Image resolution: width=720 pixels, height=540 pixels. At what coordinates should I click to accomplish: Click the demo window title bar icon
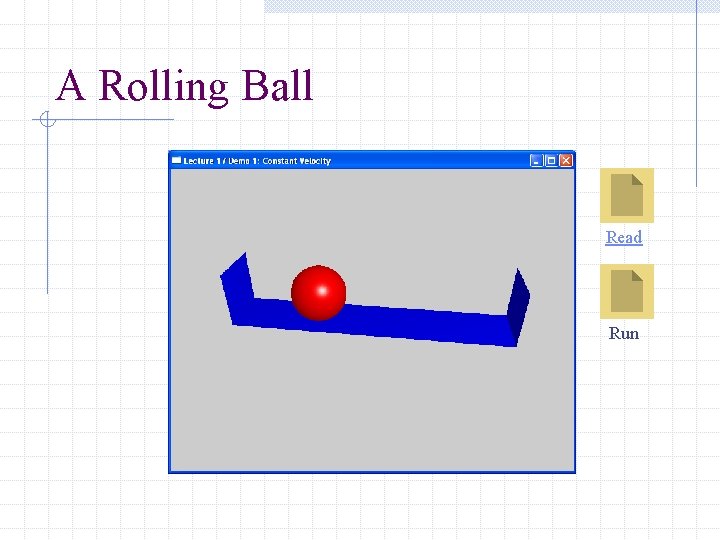coord(176,160)
